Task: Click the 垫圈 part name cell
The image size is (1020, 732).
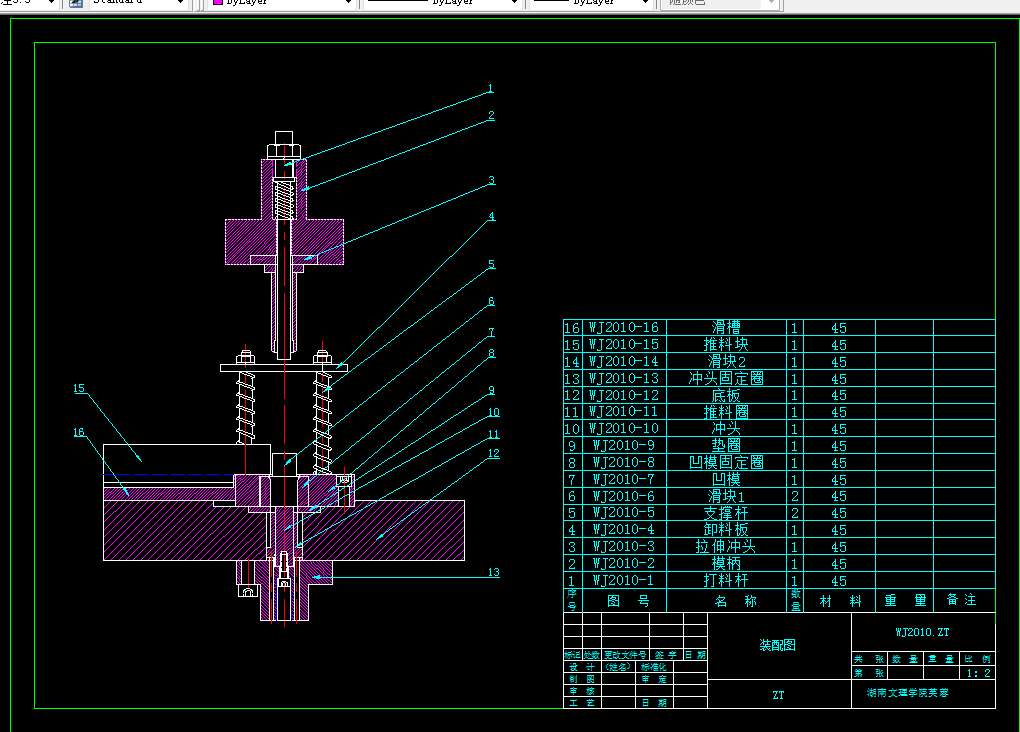Action: click(726, 446)
